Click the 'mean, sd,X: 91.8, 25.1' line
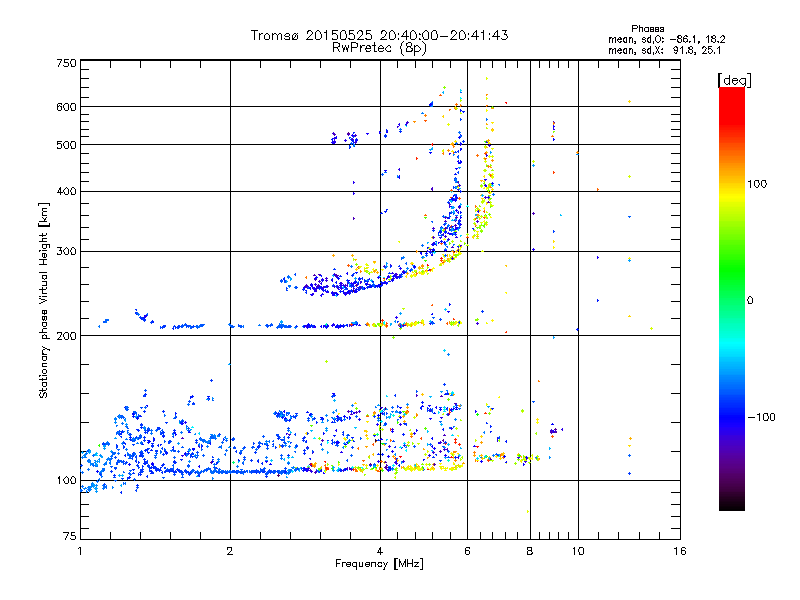800x600 pixels. [x=664, y=50]
